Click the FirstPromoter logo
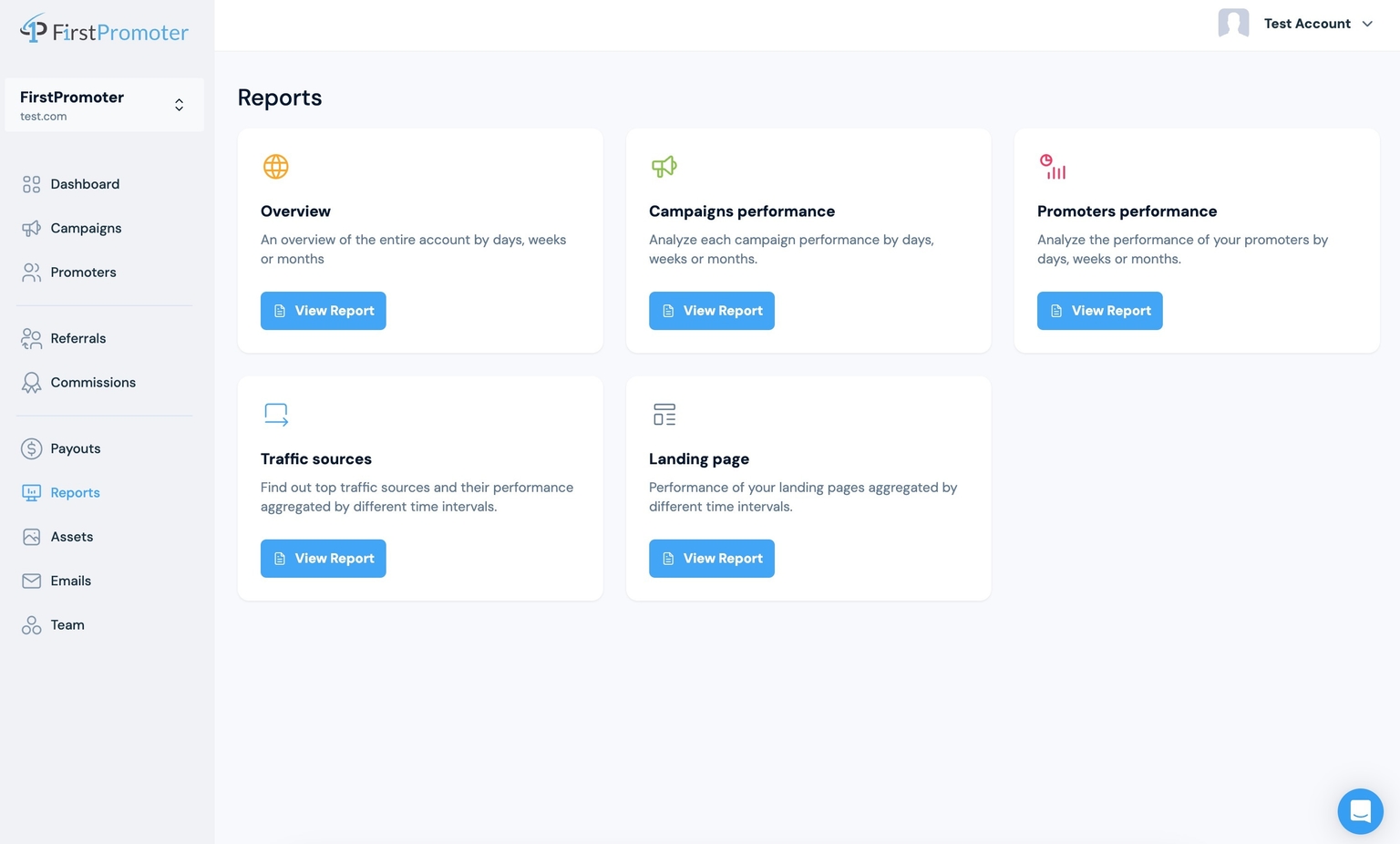Image resolution: width=1400 pixels, height=844 pixels. pos(104,31)
